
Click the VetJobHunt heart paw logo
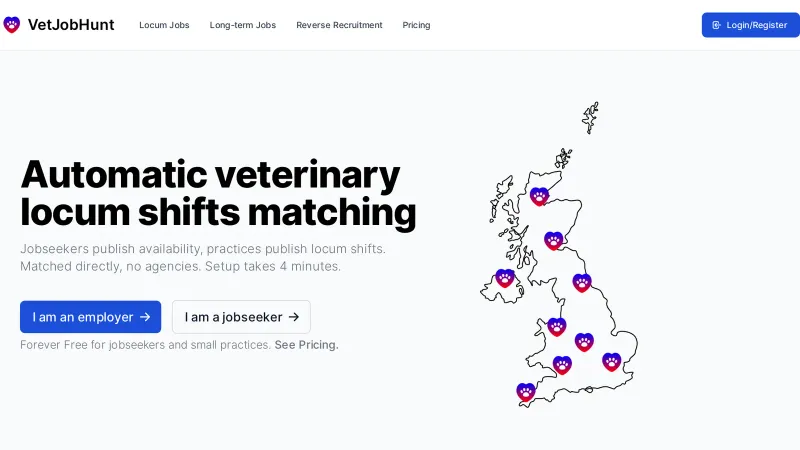pyautogui.click(x=12, y=25)
